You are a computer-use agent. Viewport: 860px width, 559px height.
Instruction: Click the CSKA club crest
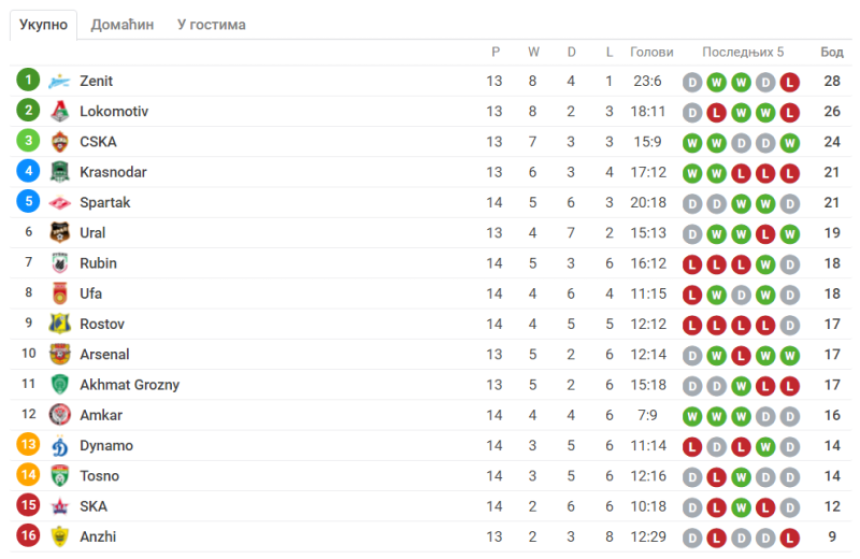point(59,142)
